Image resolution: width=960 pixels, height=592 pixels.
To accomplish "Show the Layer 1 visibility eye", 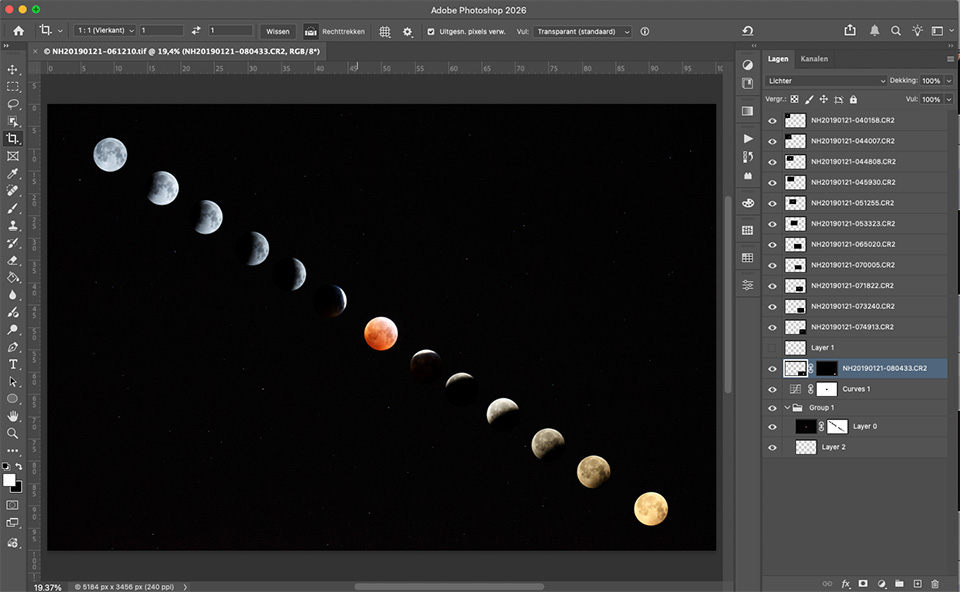I will (x=771, y=347).
